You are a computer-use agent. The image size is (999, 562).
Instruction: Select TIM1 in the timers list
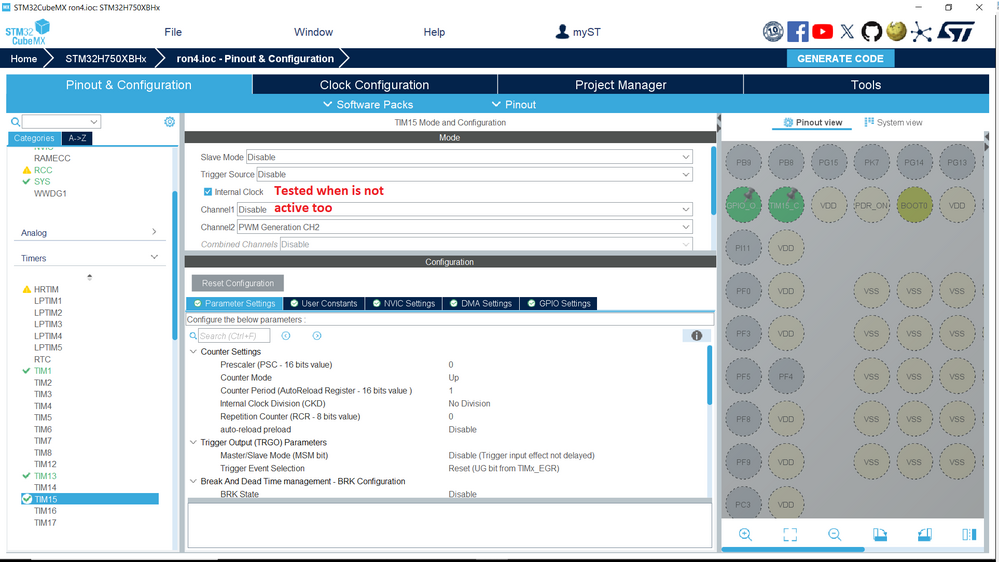coord(43,371)
